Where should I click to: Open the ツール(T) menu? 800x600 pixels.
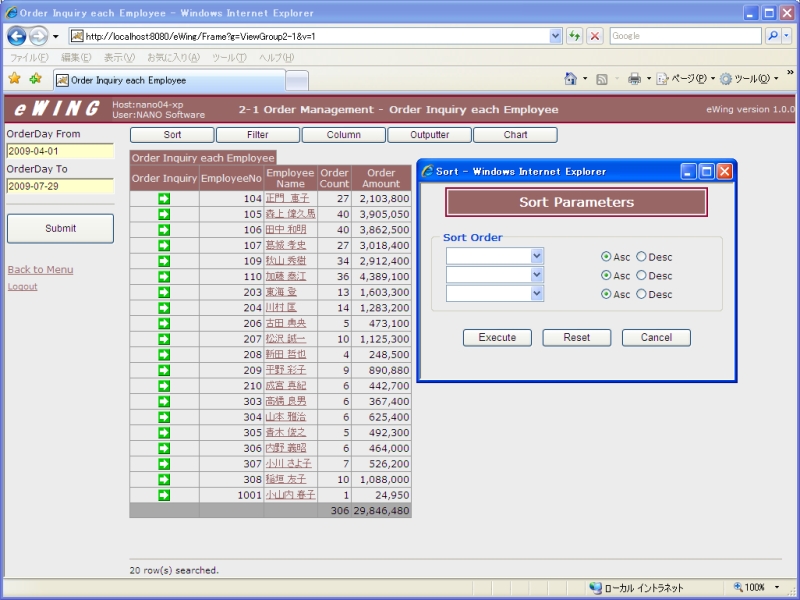pos(230,58)
